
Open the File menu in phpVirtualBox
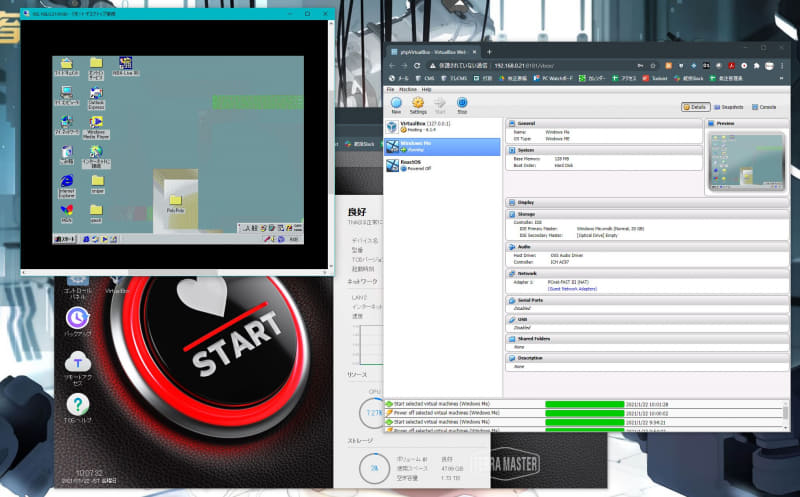click(x=390, y=89)
